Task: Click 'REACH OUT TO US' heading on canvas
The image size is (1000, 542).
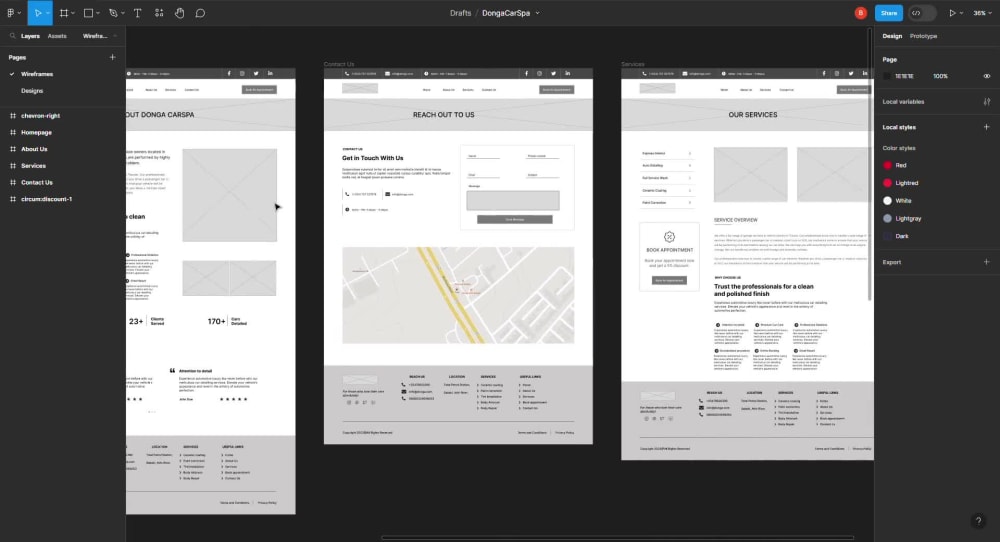Action: tap(443, 115)
